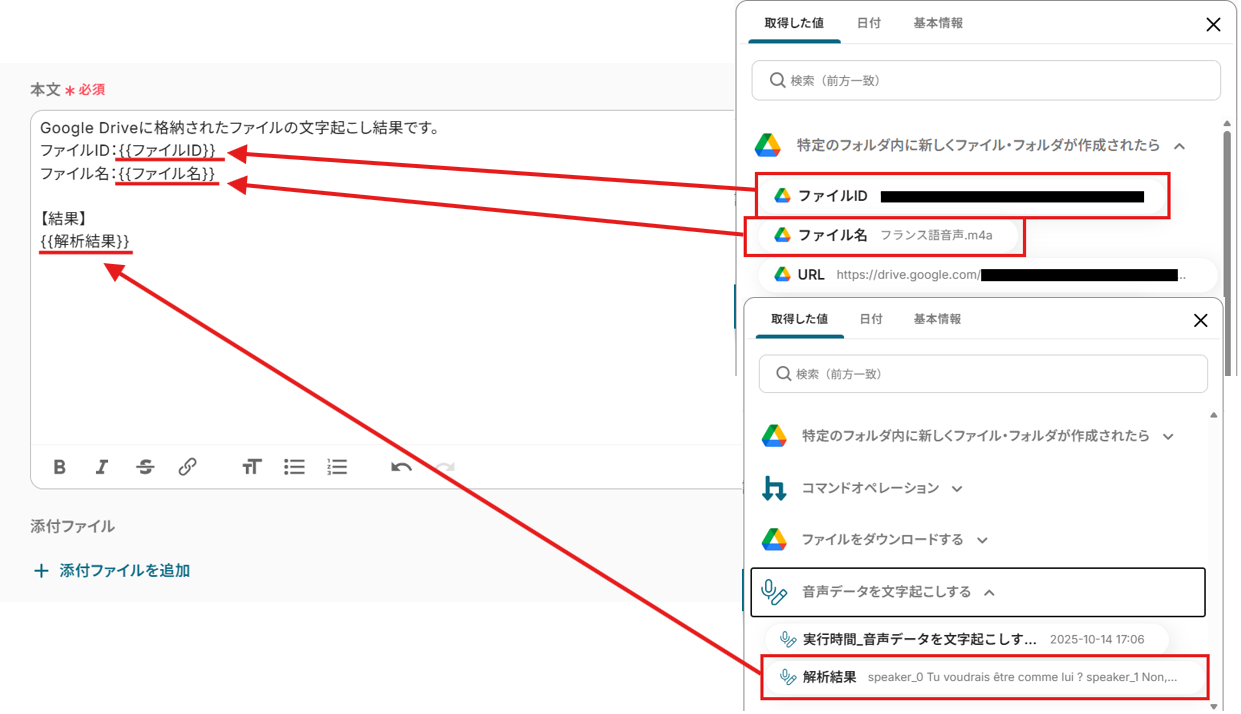
Task: Click the upper value list's vertical scrollbar
Action: pyautogui.click(x=1227, y=200)
